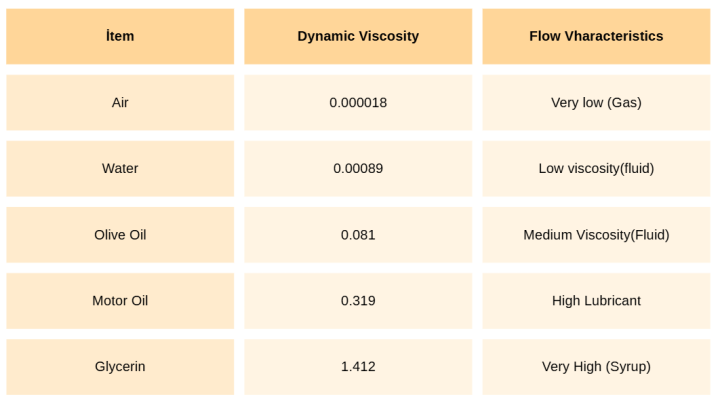The width and height of the screenshot is (720, 403).
Task: Select the Air cell
Action: pyautogui.click(x=120, y=102)
